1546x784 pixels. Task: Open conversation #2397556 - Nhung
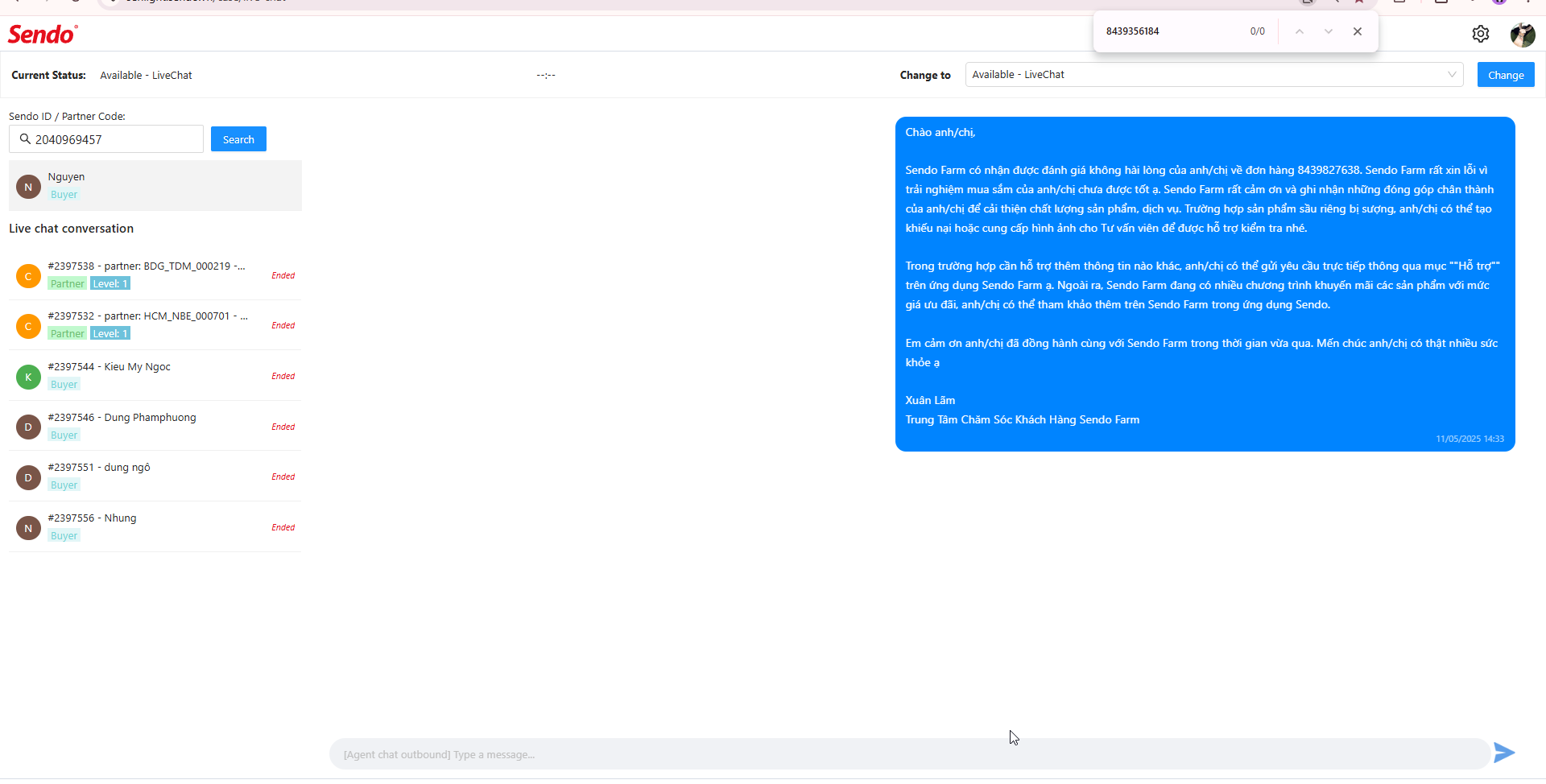tap(155, 527)
